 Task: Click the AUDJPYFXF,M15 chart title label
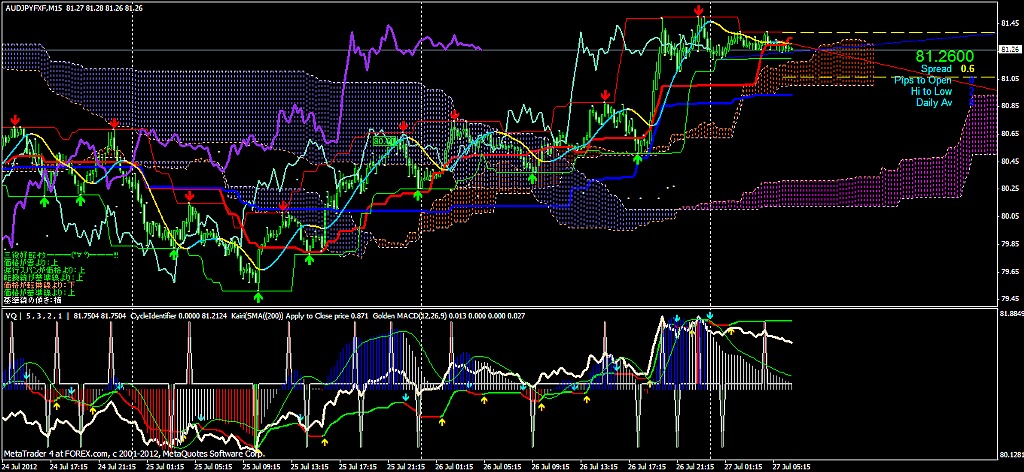38,8
